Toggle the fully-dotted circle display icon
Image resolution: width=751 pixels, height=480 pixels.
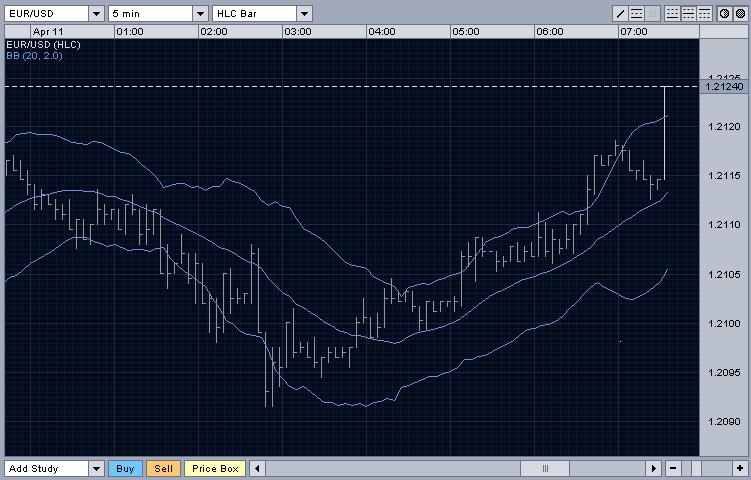(740, 13)
